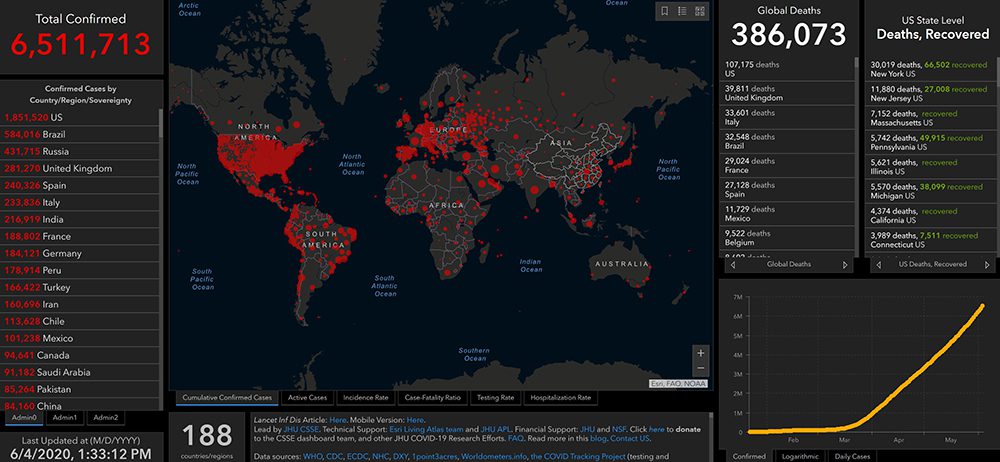Click the Esri, FAO, NOAA attribution

pos(679,384)
